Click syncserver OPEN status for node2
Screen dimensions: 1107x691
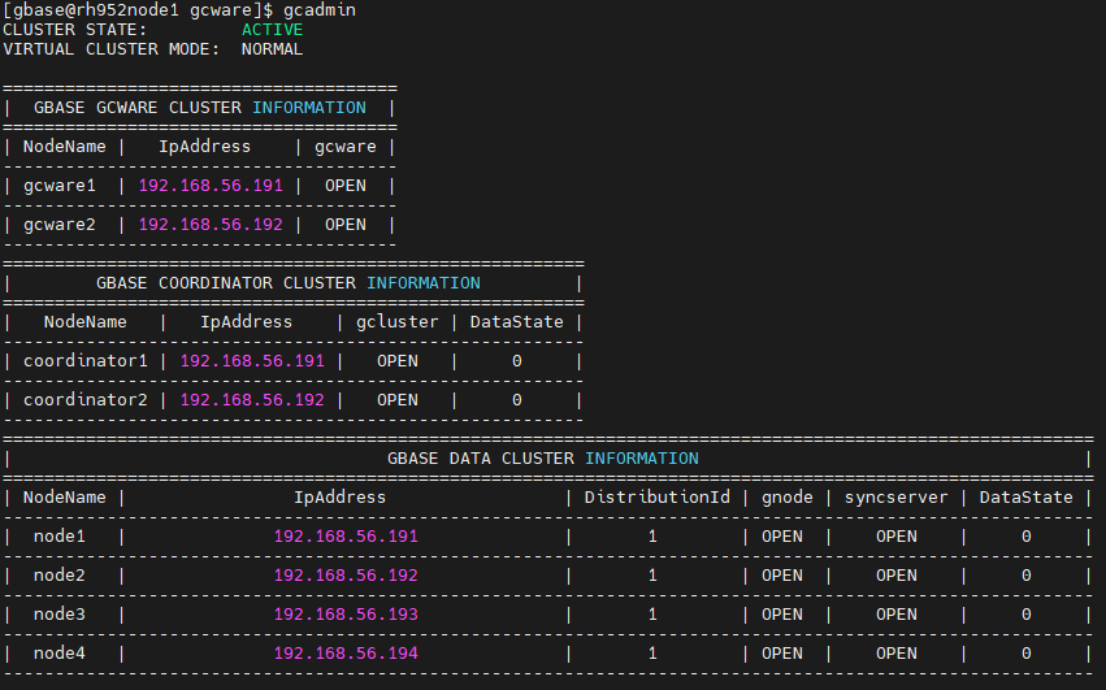896,575
